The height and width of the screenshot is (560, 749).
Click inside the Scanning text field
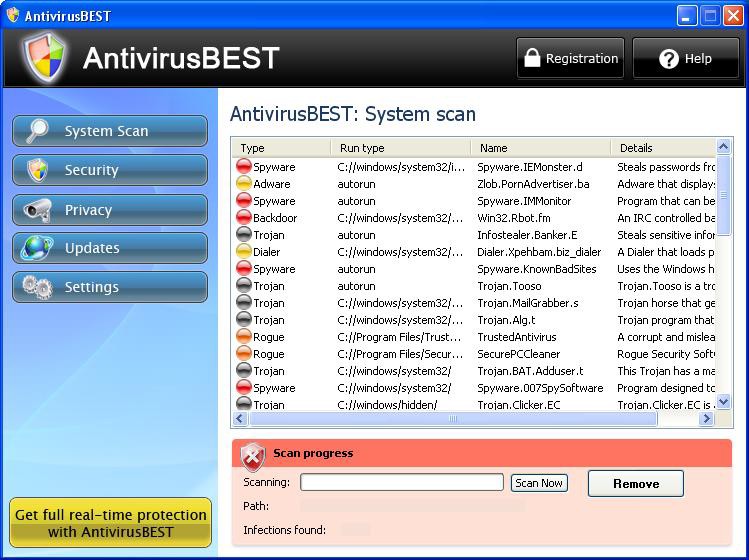pyautogui.click(x=401, y=482)
